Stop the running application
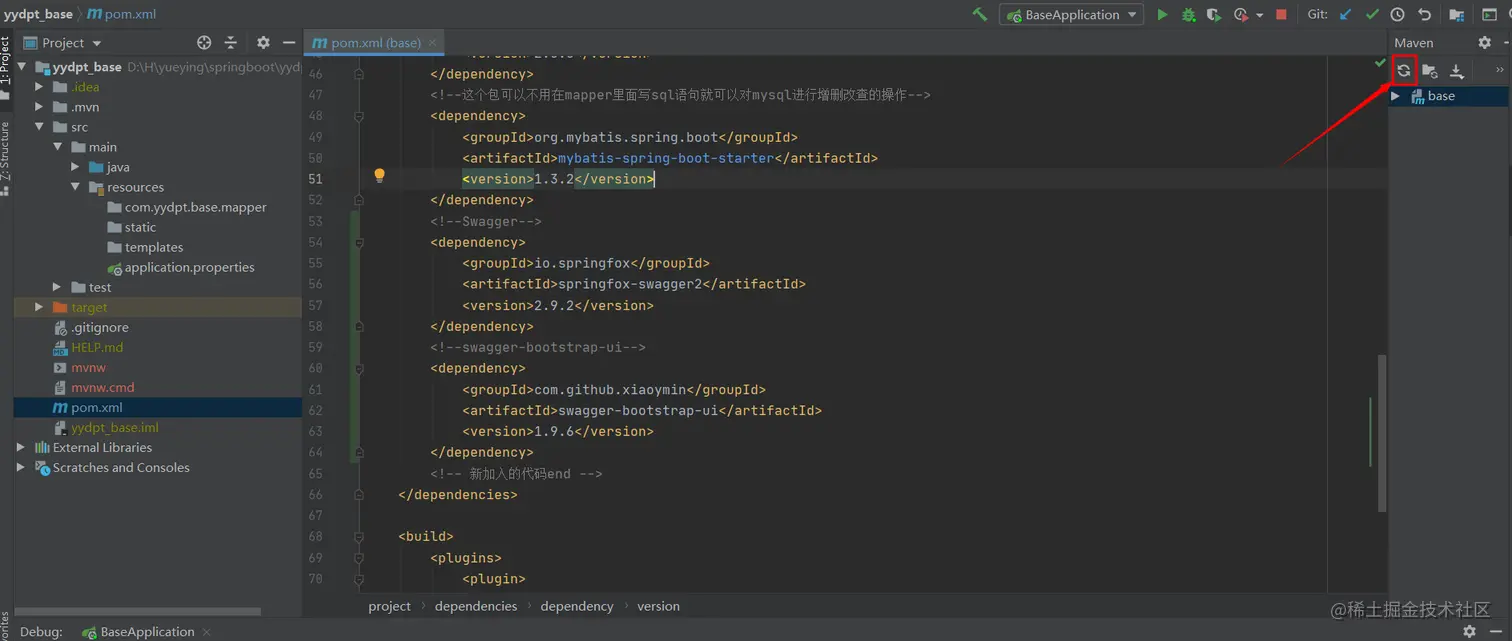 point(1281,15)
